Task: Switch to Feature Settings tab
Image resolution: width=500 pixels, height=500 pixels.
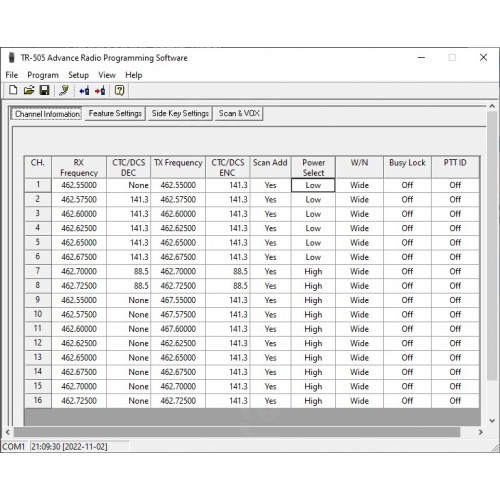Action: [x=115, y=113]
